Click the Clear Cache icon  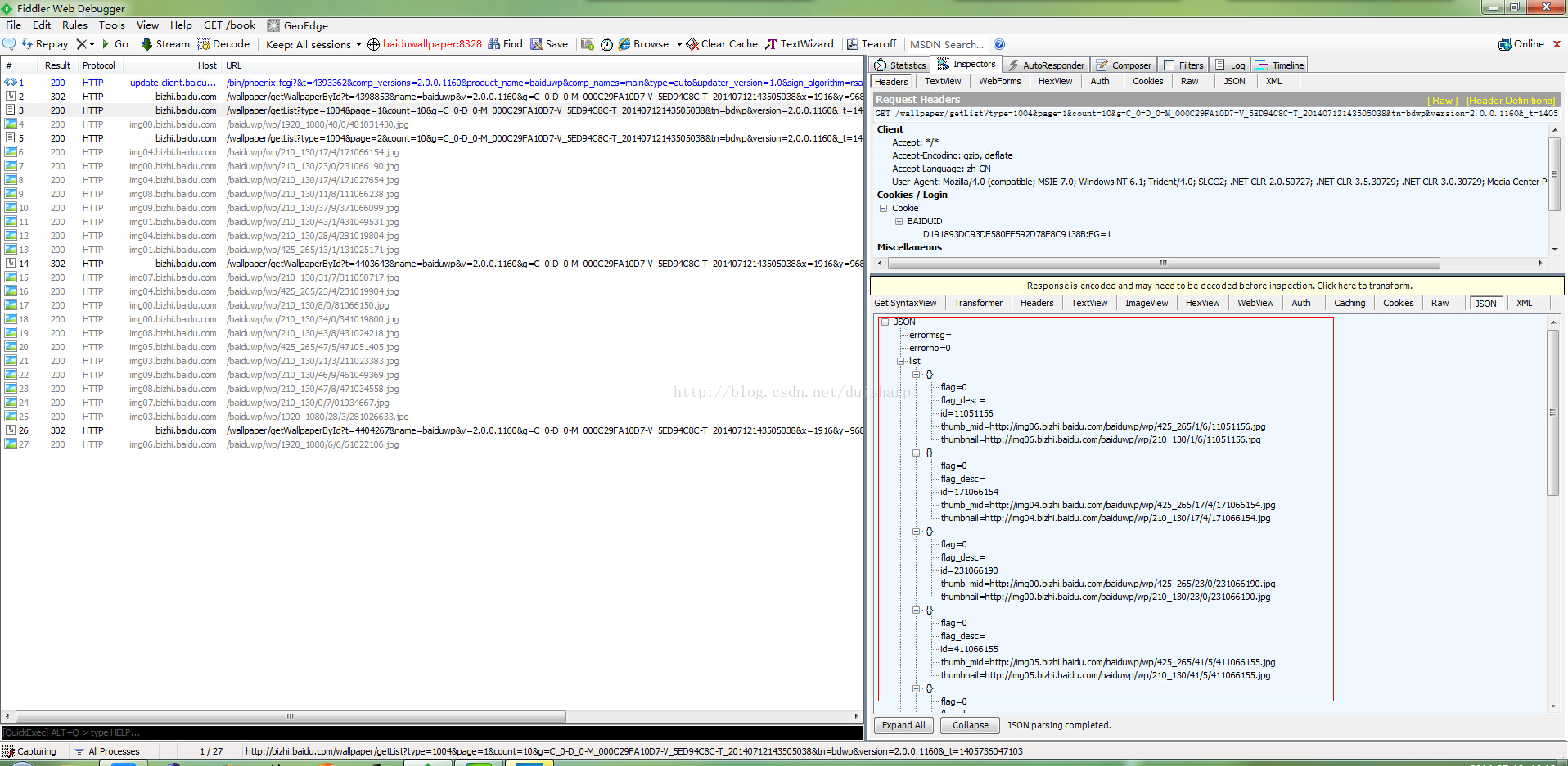(x=692, y=44)
